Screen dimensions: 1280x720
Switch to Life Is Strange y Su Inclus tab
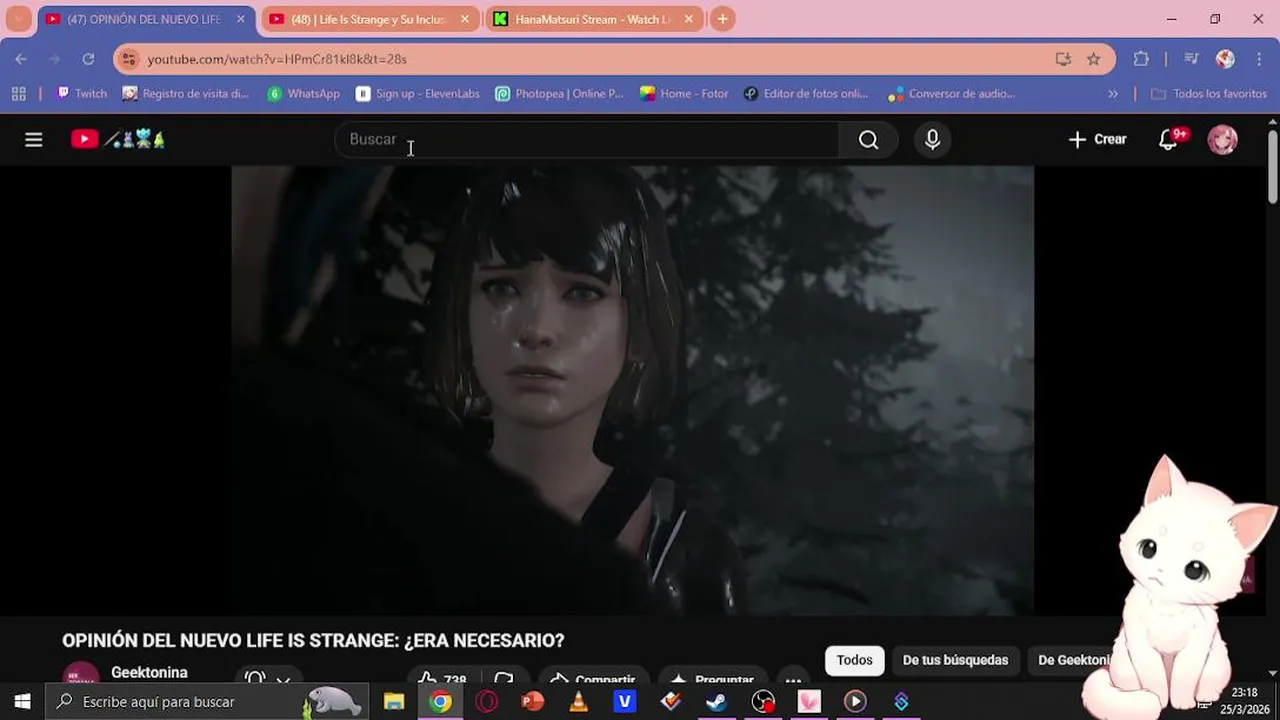(368, 19)
